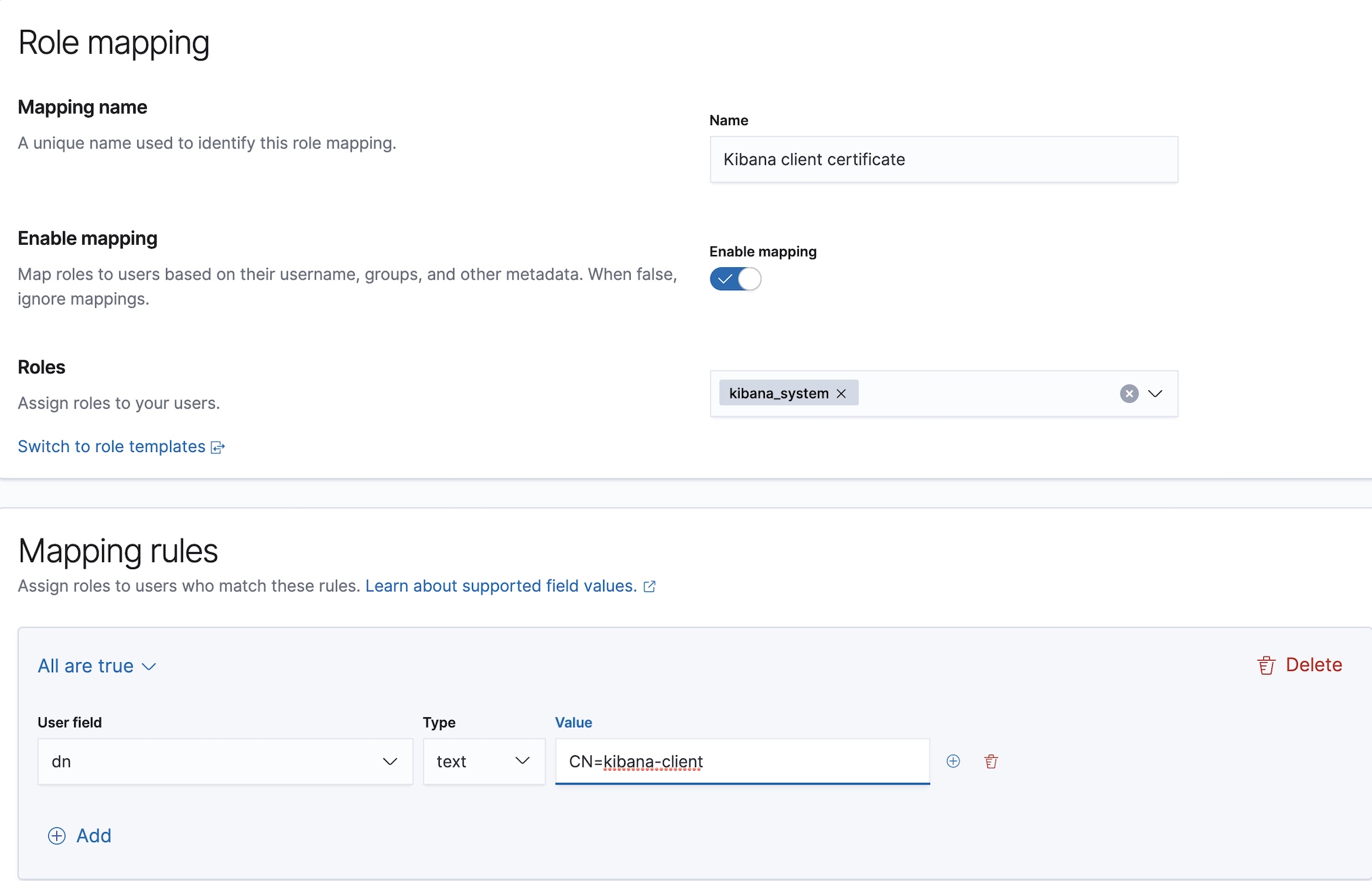Click the remove value trash icon

991,761
